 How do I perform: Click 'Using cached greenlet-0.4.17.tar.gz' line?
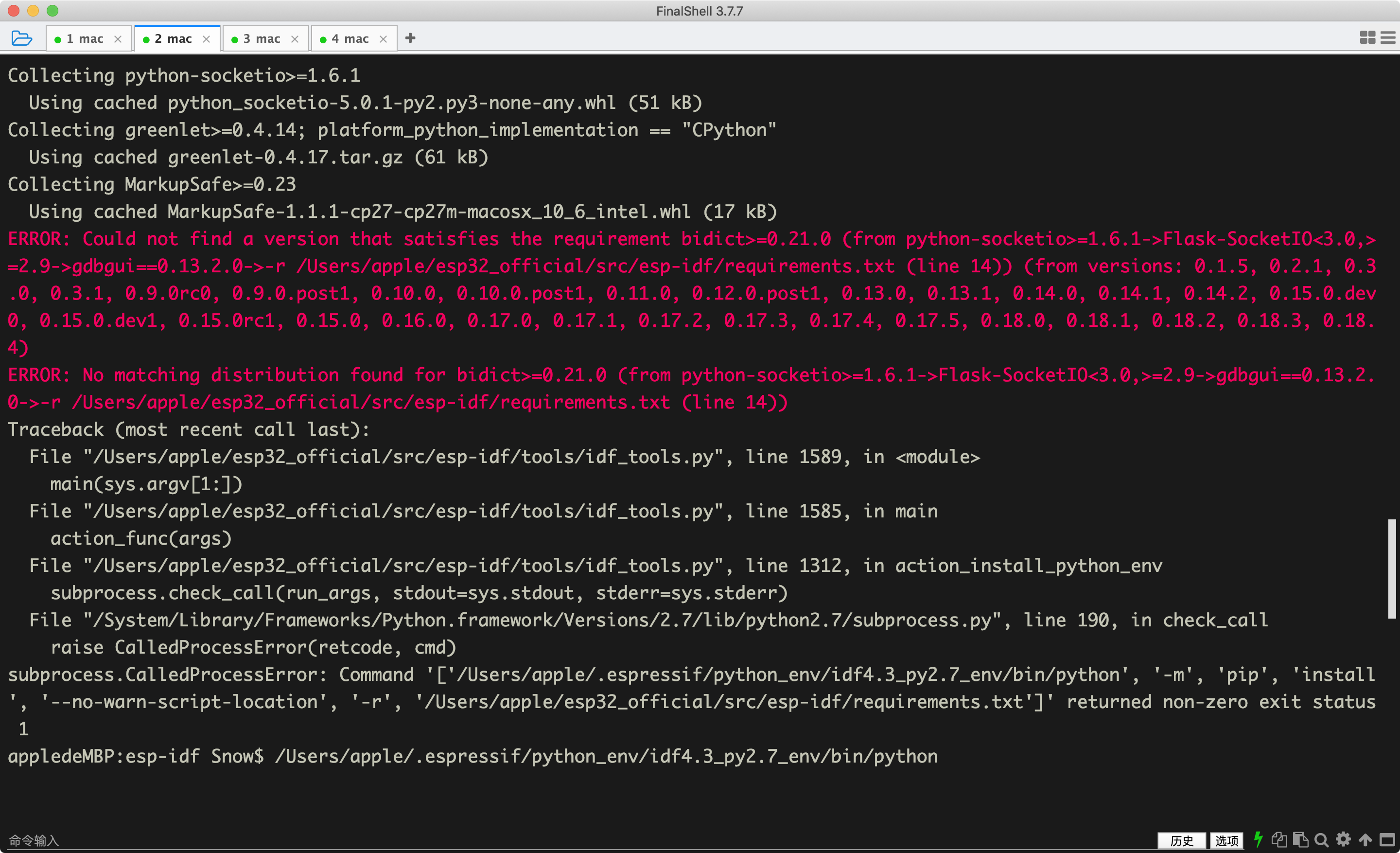point(259,157)
